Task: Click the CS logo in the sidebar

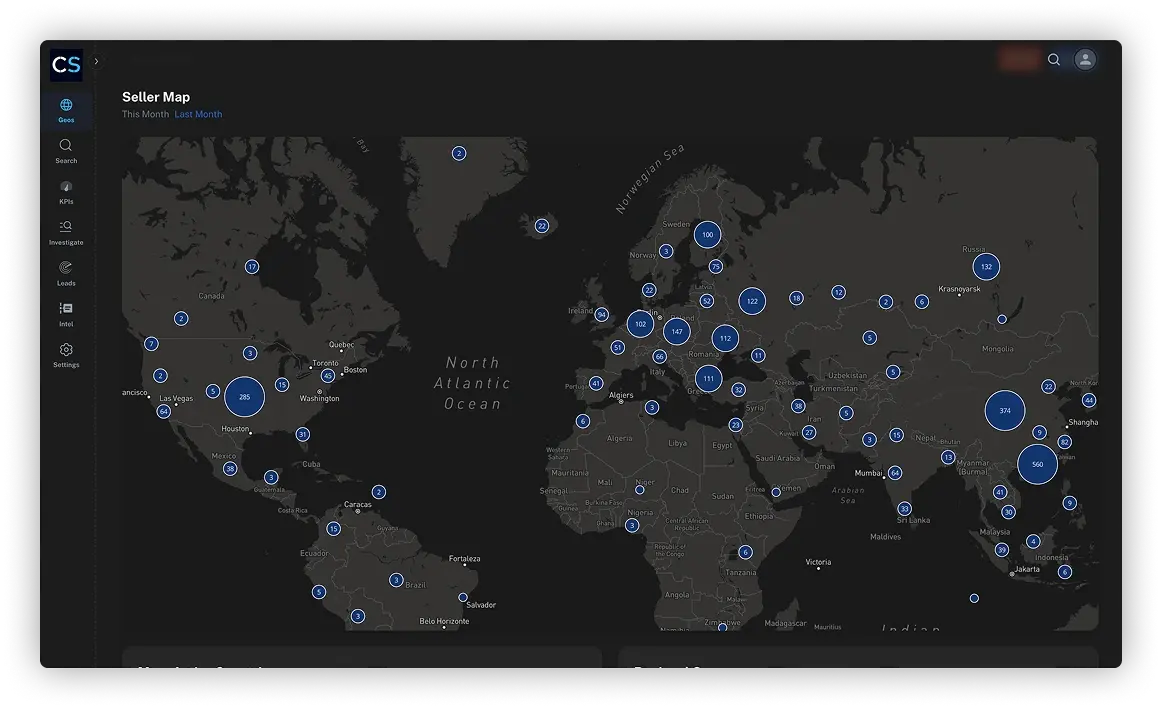Action: 66,64
